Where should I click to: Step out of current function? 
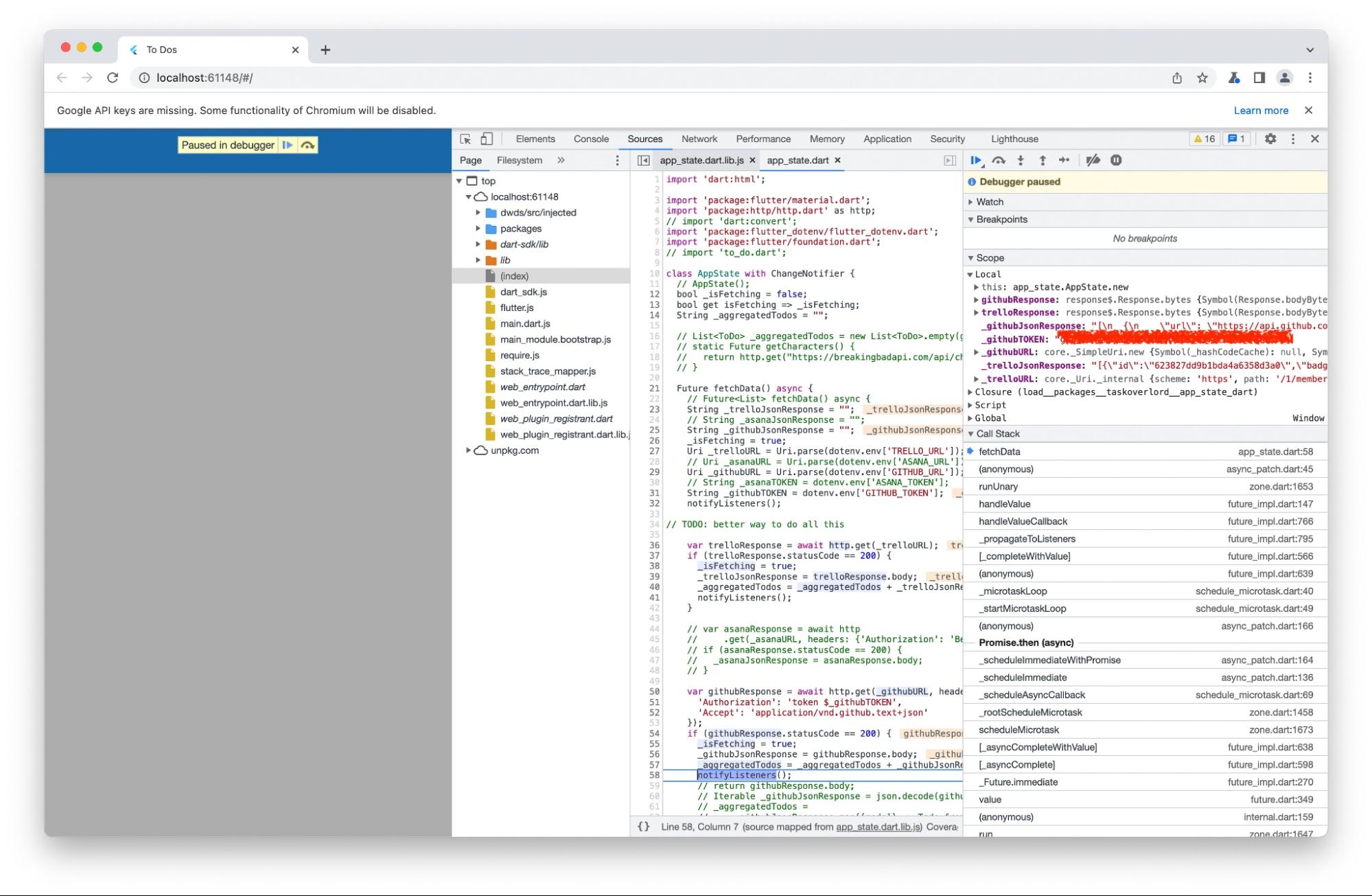1043,160
